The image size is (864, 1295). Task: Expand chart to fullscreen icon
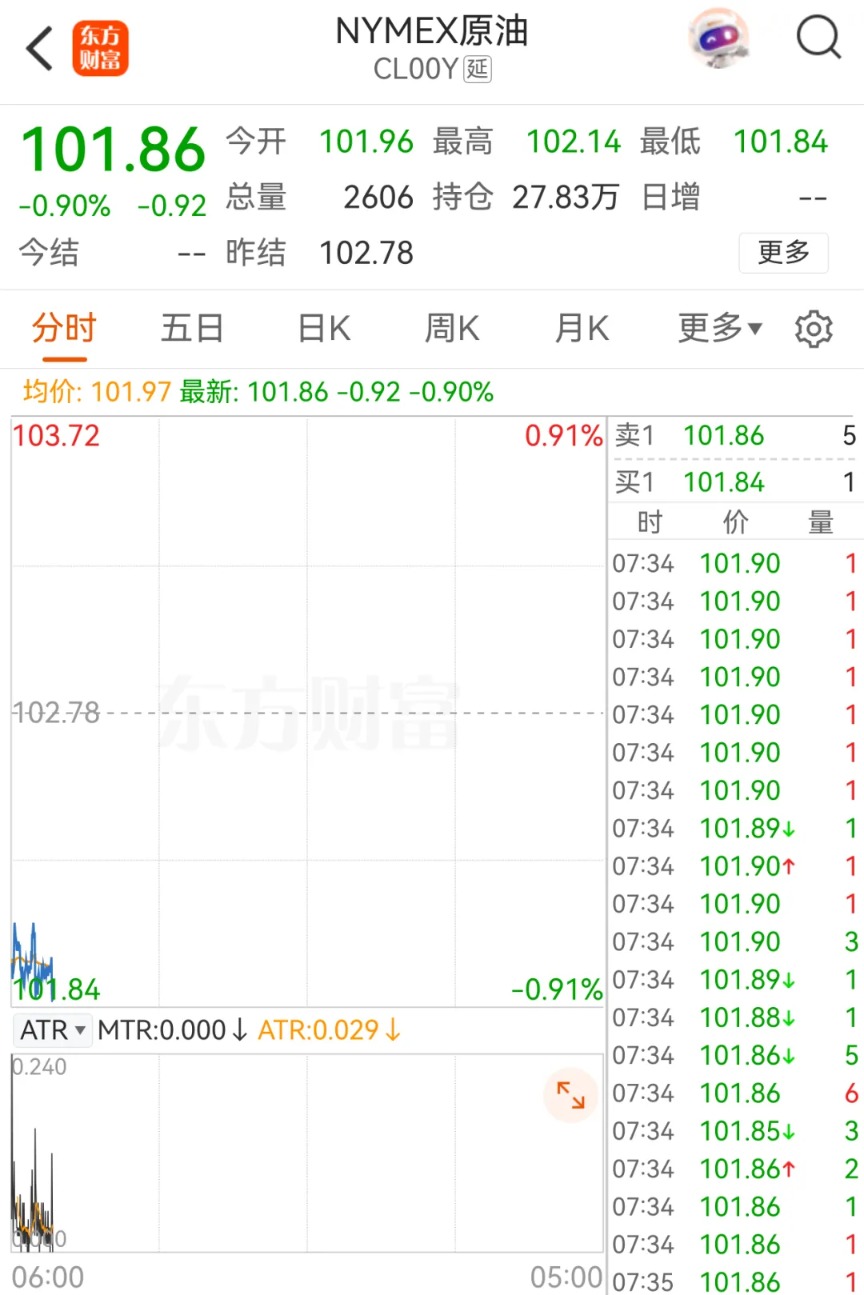(x=571, y=1095)
